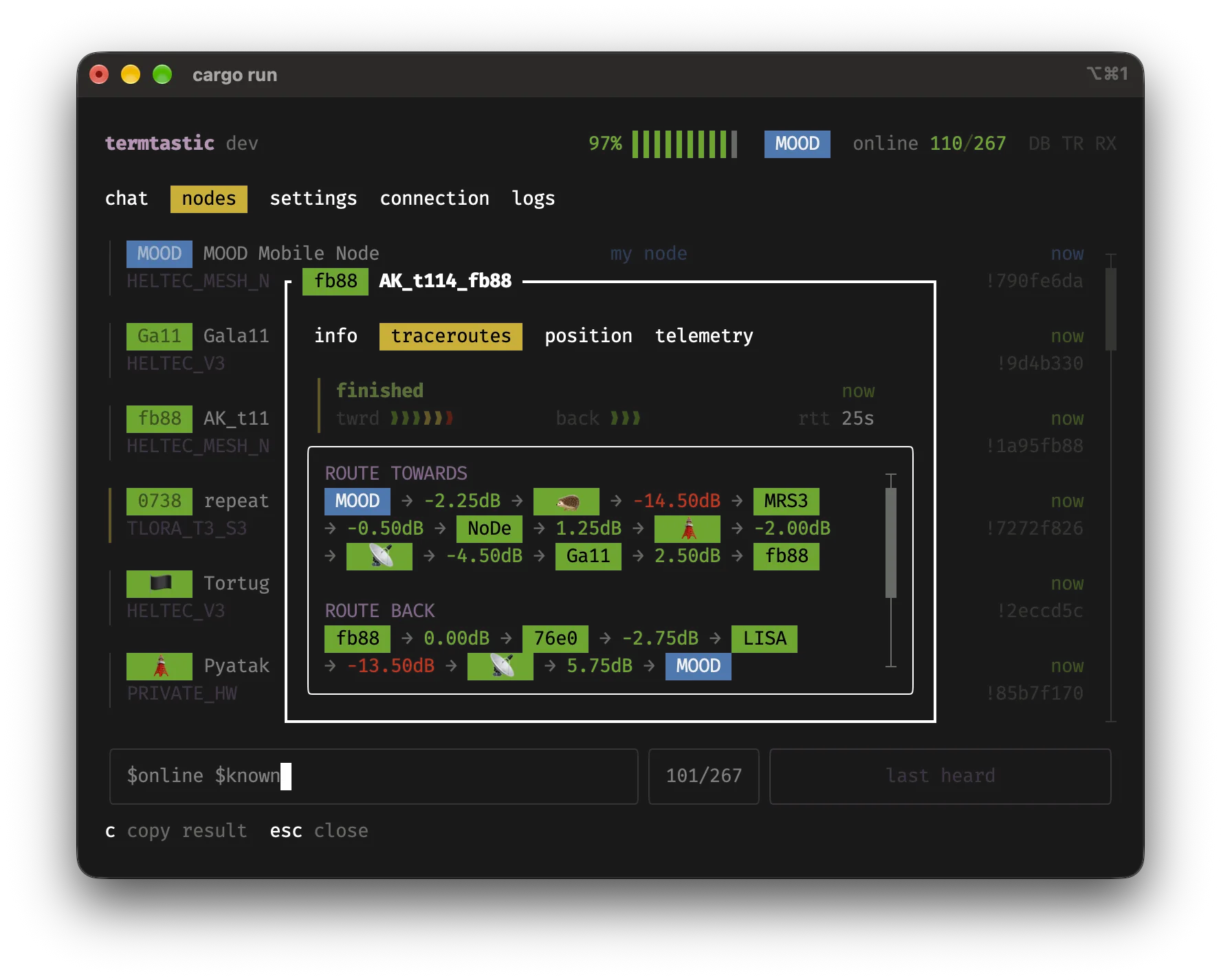The height and width of the screenshot is (980, 1221).
Task: Click the fb88 badge starting Route Back
Action: pyautogui.click(x=357, y=638)
